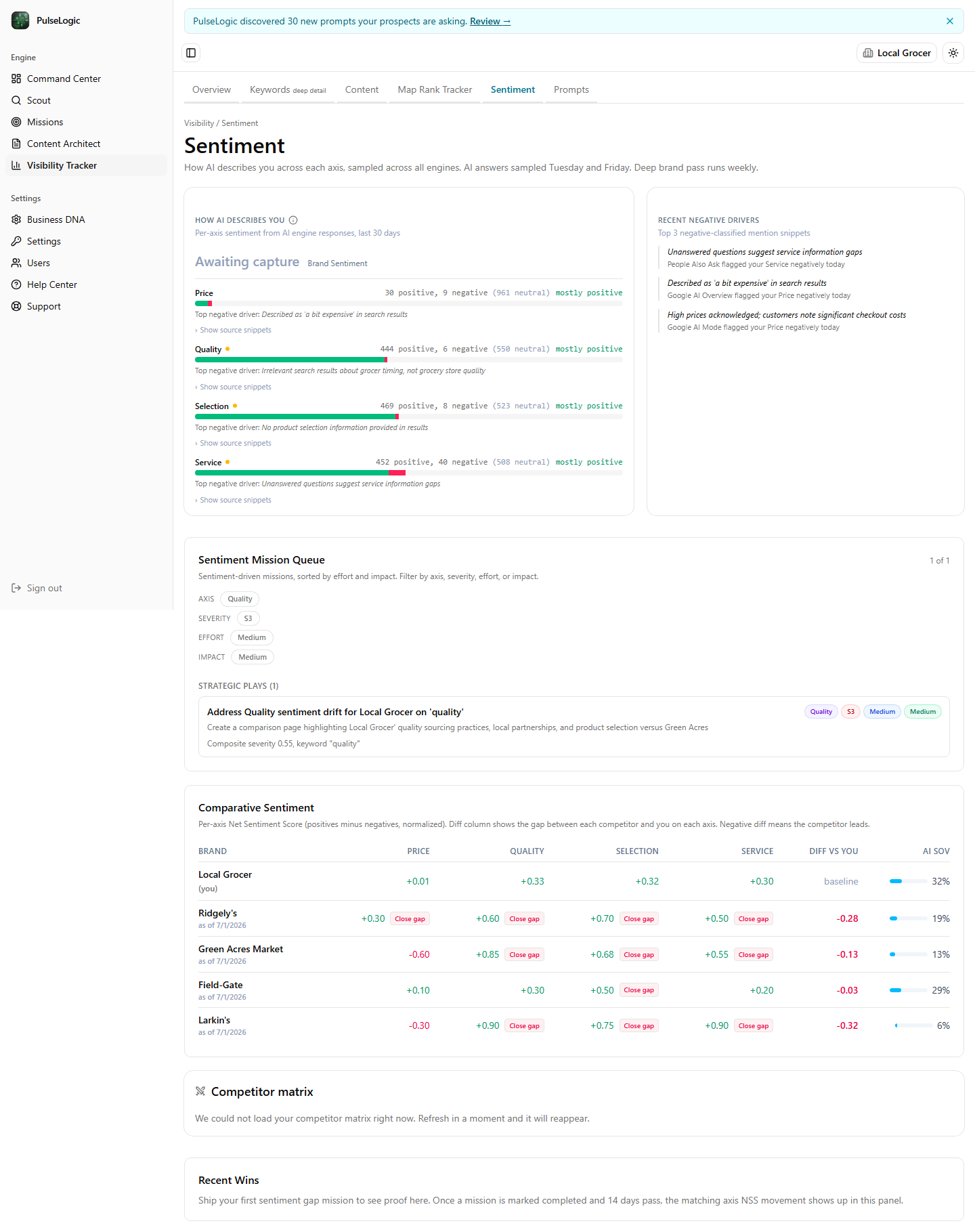Open Users people icon

coord(16,263)
